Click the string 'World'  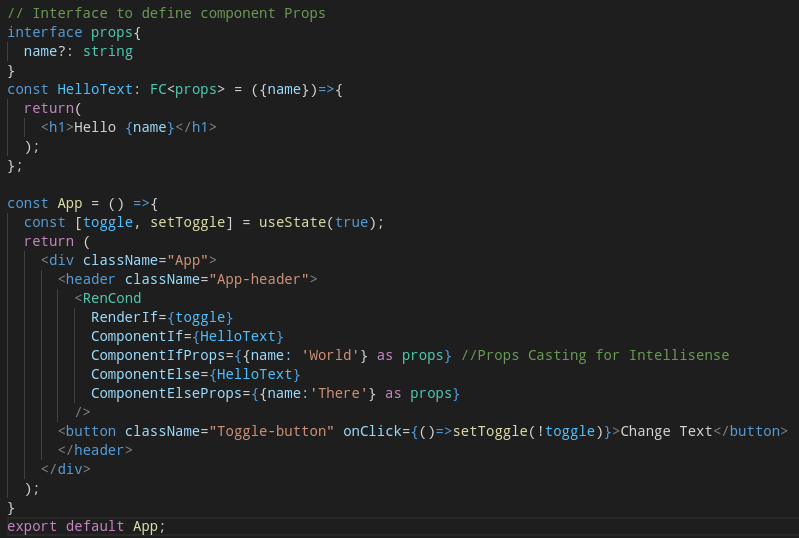pyautogui.click(x=330, y=355)
